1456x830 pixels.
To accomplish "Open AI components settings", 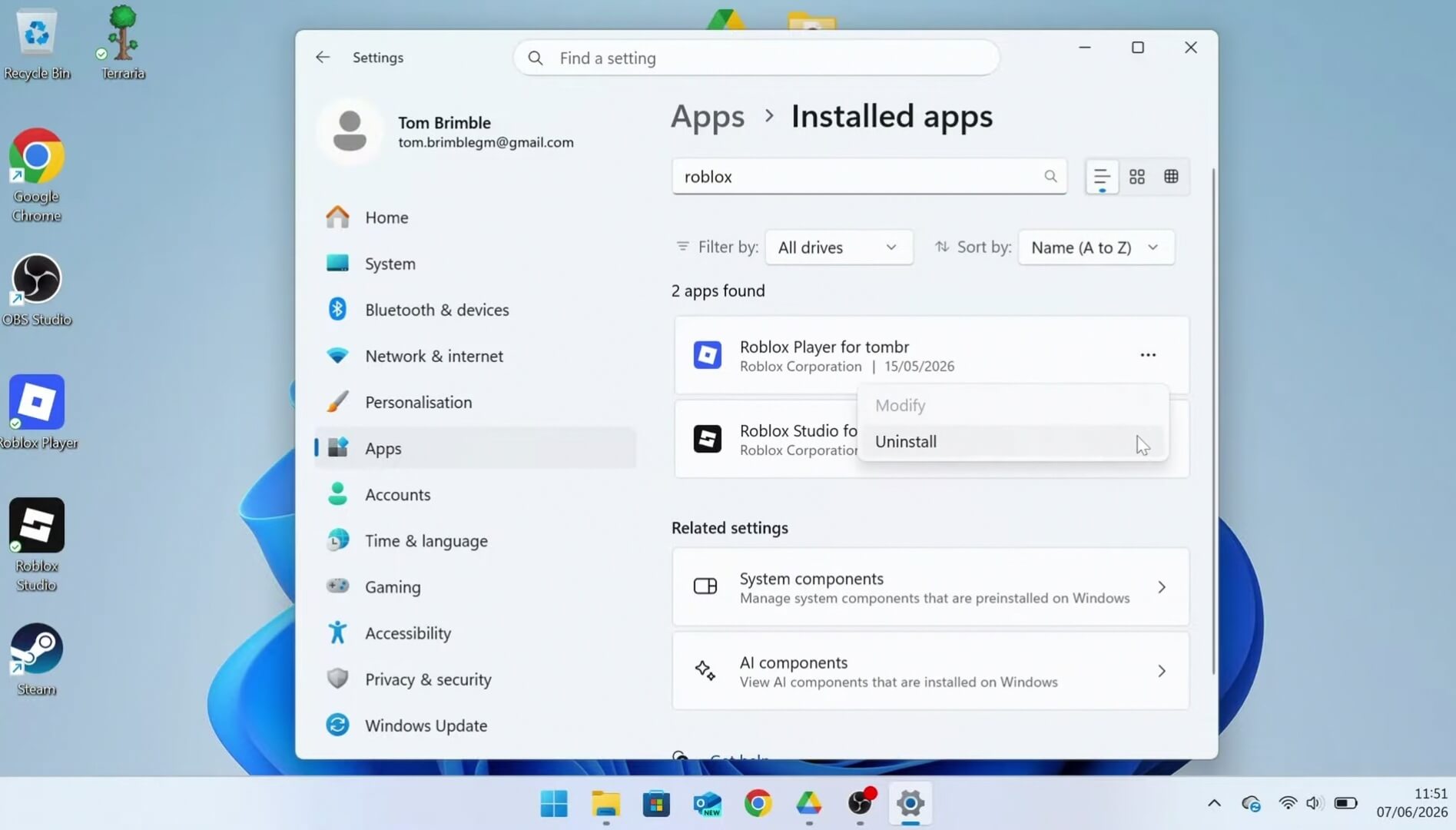I will point(930,671).
